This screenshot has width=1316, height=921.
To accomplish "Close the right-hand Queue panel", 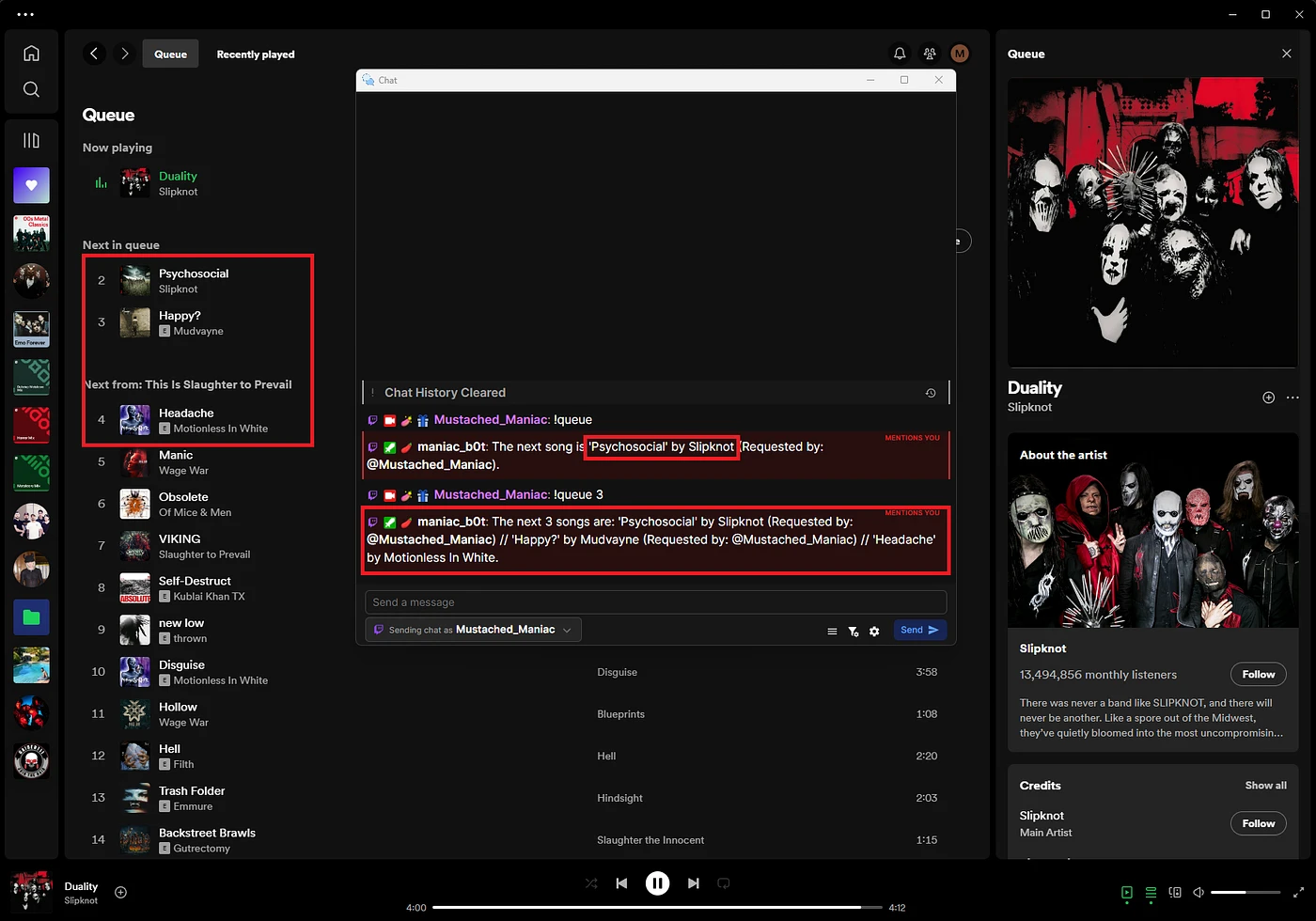I will pyautogui.click(x=1287, y=54).
